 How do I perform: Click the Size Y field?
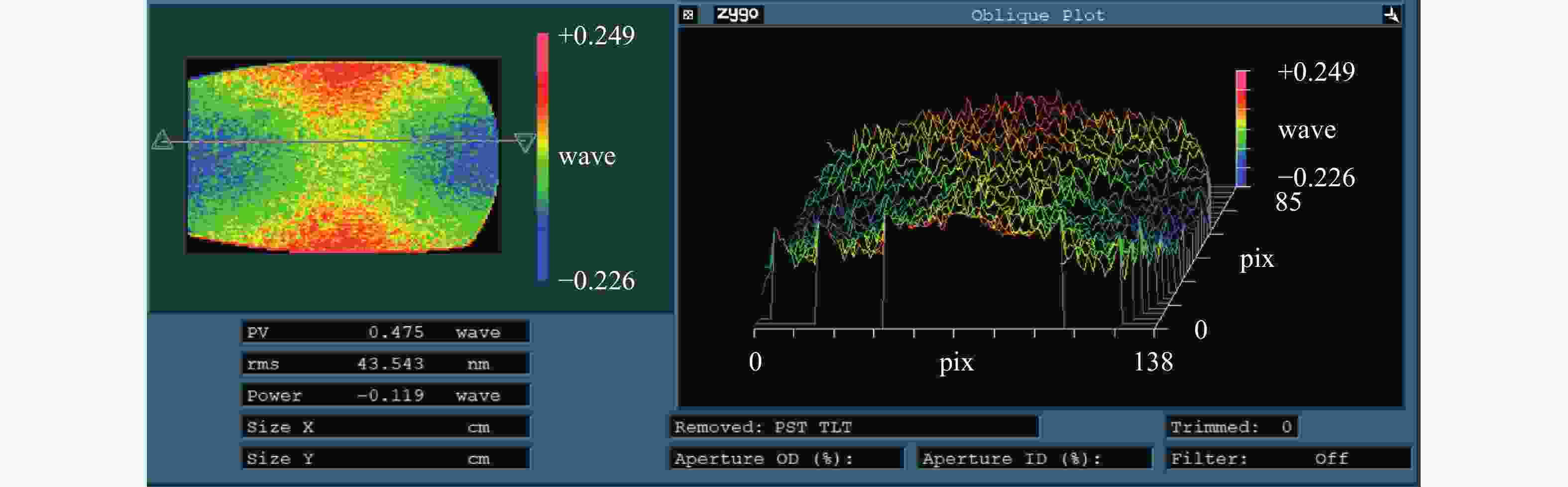pyautogui.click(x=385, y=459)
